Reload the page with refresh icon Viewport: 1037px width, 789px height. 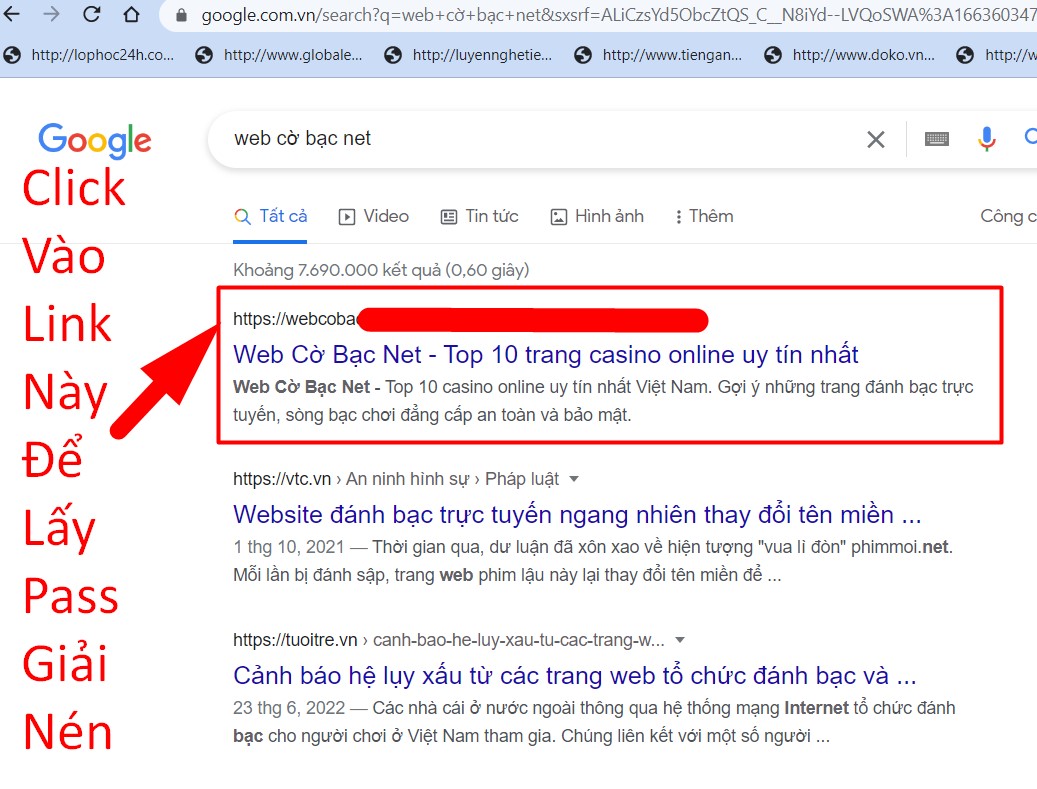pyautogui.click(x=92, y=14)
